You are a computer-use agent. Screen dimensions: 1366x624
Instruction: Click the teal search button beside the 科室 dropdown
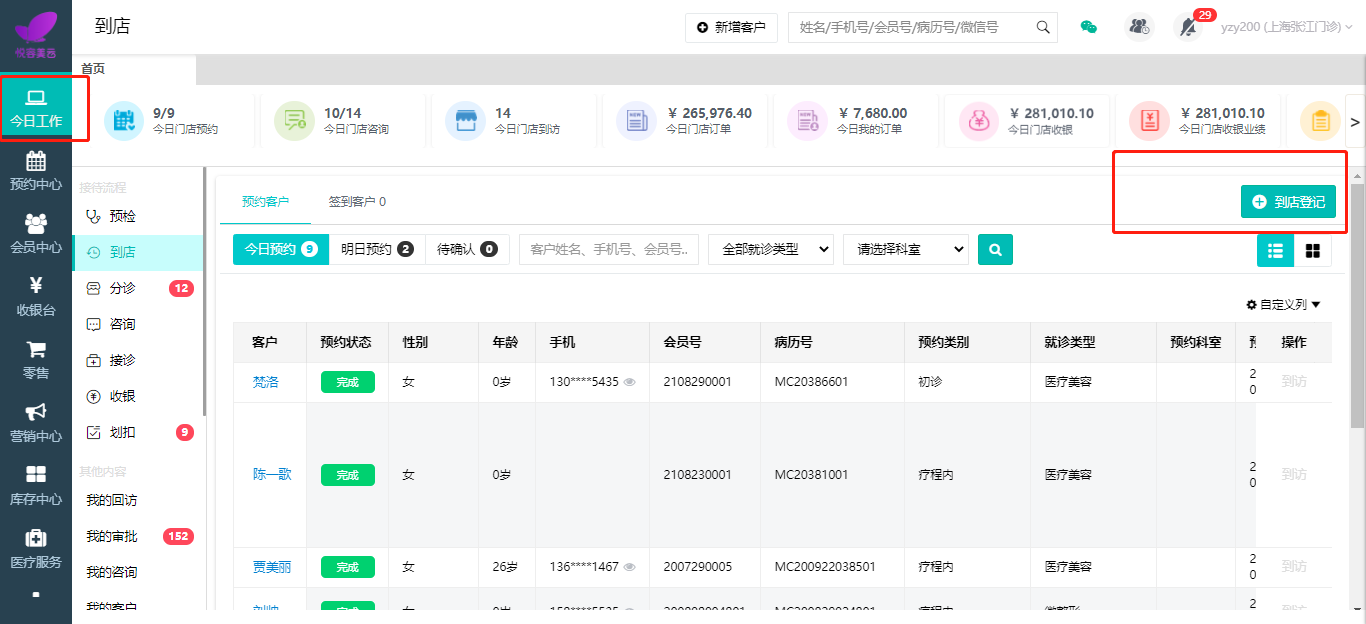(996, 249)
